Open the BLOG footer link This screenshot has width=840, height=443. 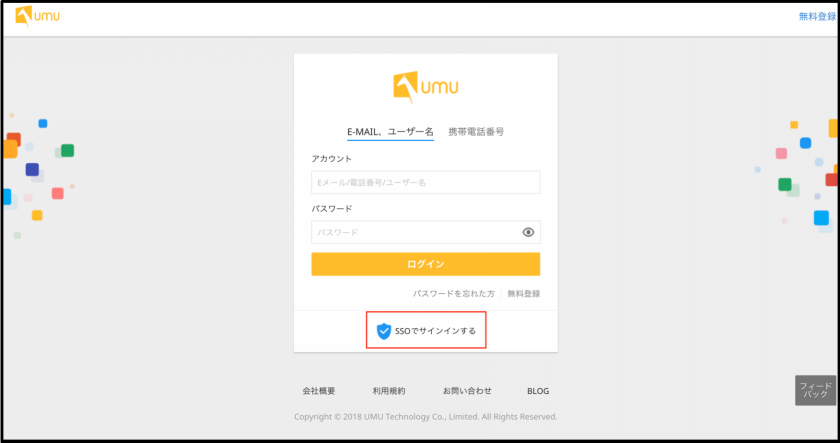[538, 391]
